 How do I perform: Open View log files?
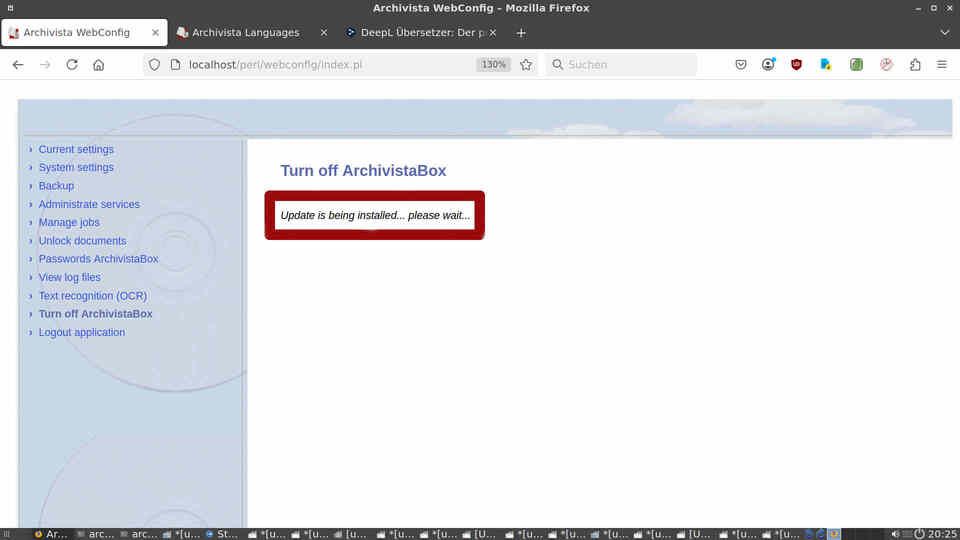click(x=69, y=277)
